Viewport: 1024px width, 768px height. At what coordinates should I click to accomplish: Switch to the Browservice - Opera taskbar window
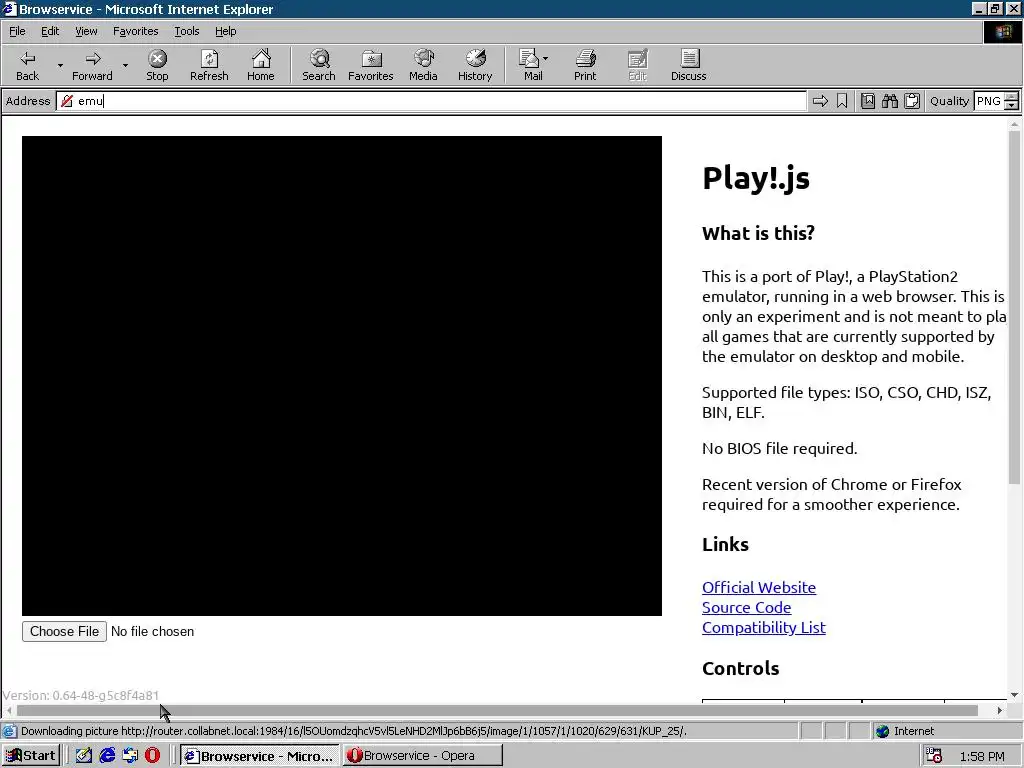[x=423, y=756]
